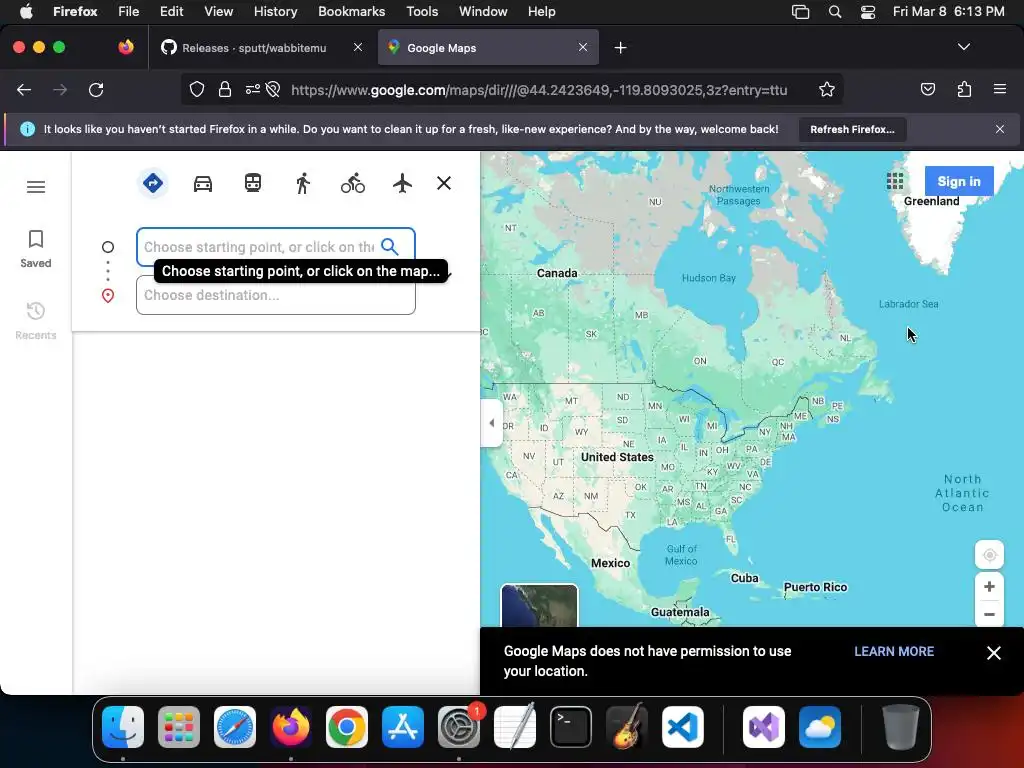List all tabs dropdown
Image resolution: width=1024 pixels, height=768 pixels.
964,47
